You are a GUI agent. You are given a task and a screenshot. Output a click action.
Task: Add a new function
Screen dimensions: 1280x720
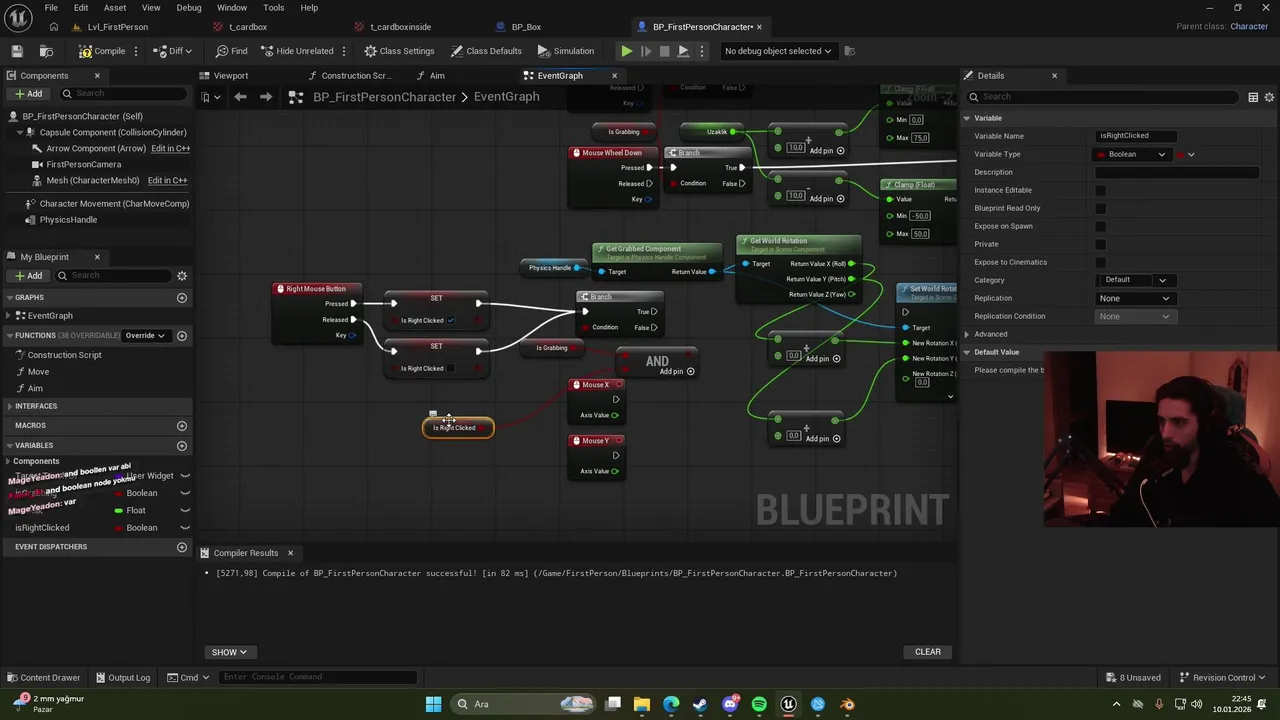[182, 336]
